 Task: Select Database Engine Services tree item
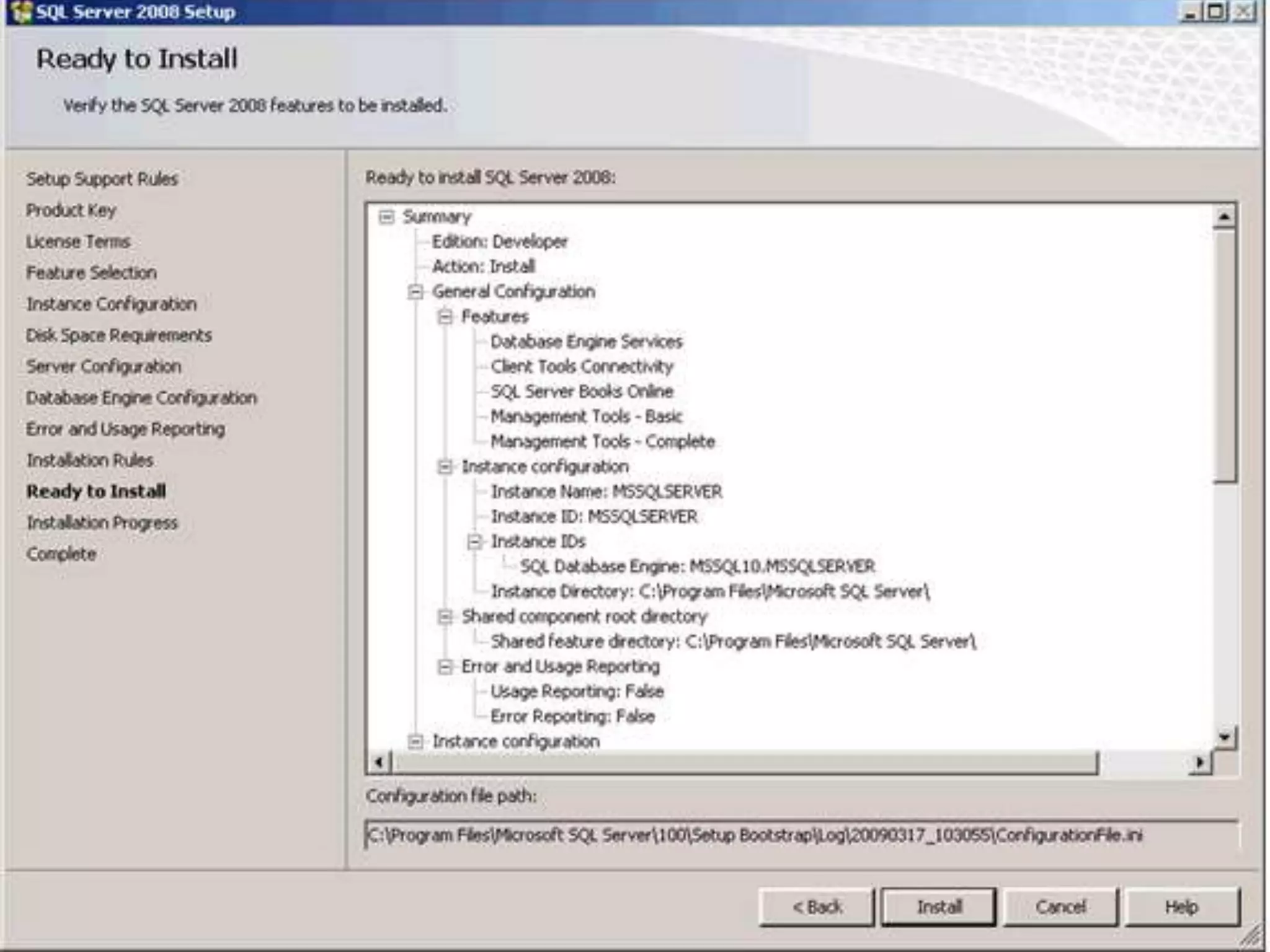point(586,342)
